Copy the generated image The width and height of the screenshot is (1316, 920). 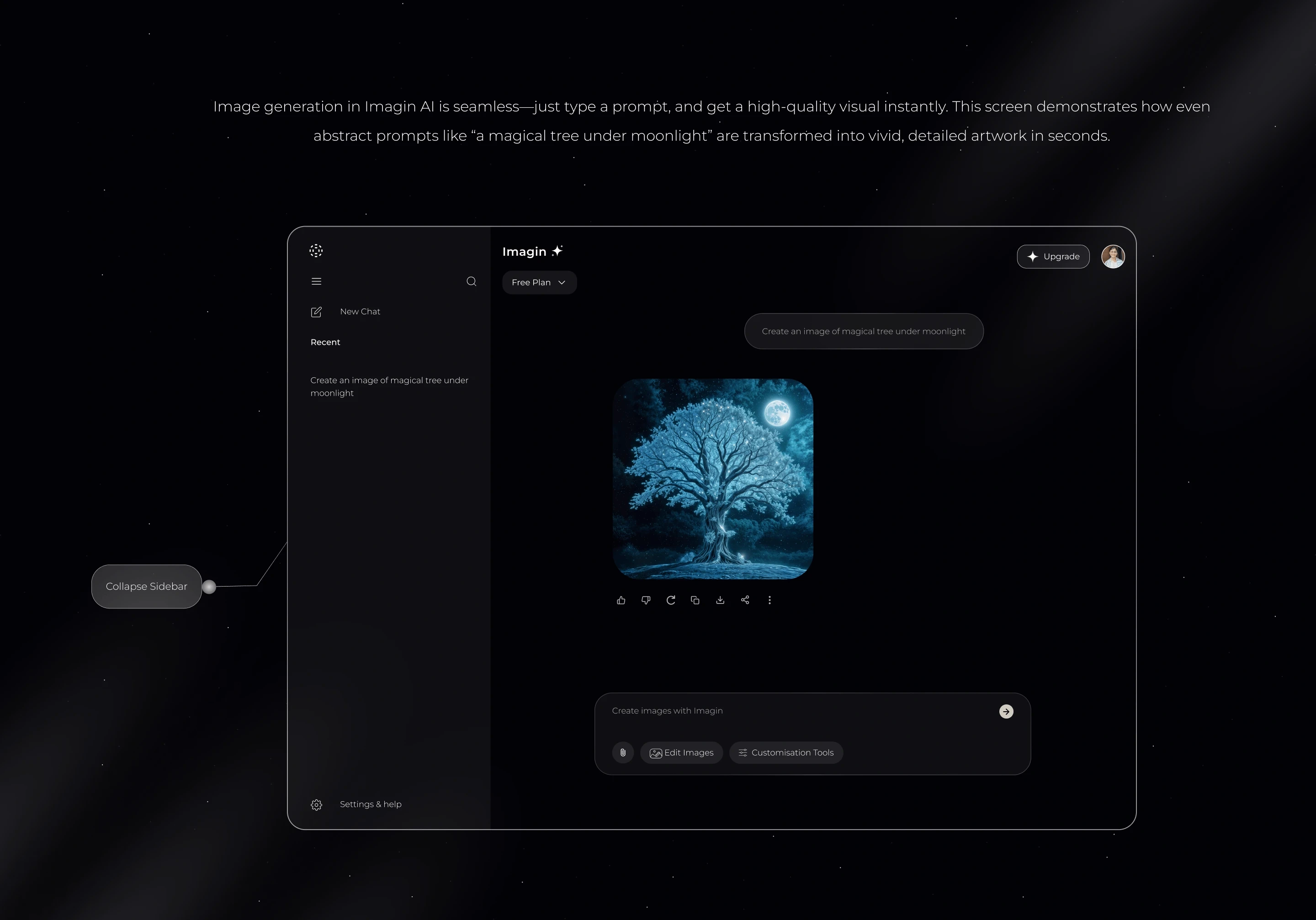[695, 600]
